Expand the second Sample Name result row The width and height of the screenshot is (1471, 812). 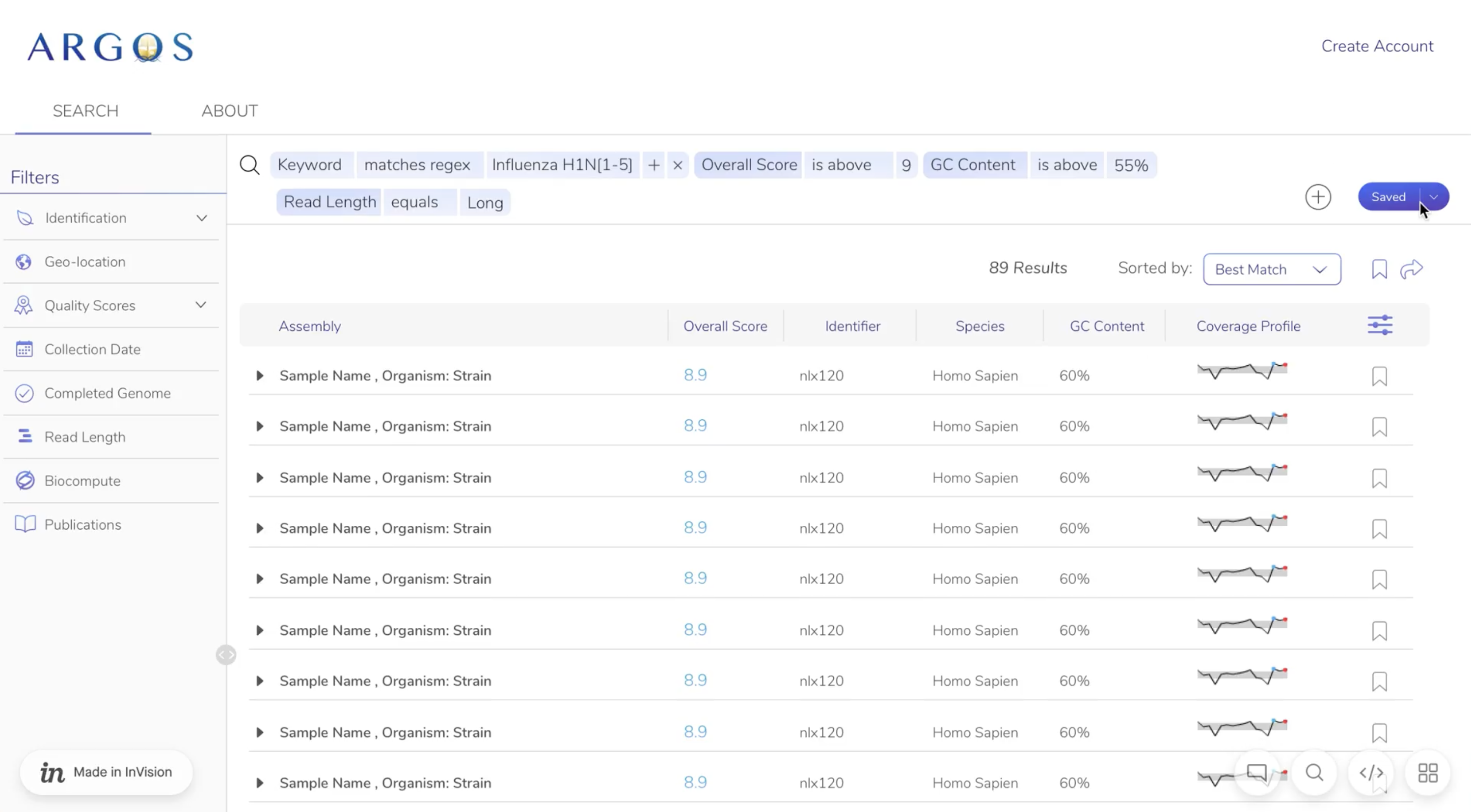point(260,427)
